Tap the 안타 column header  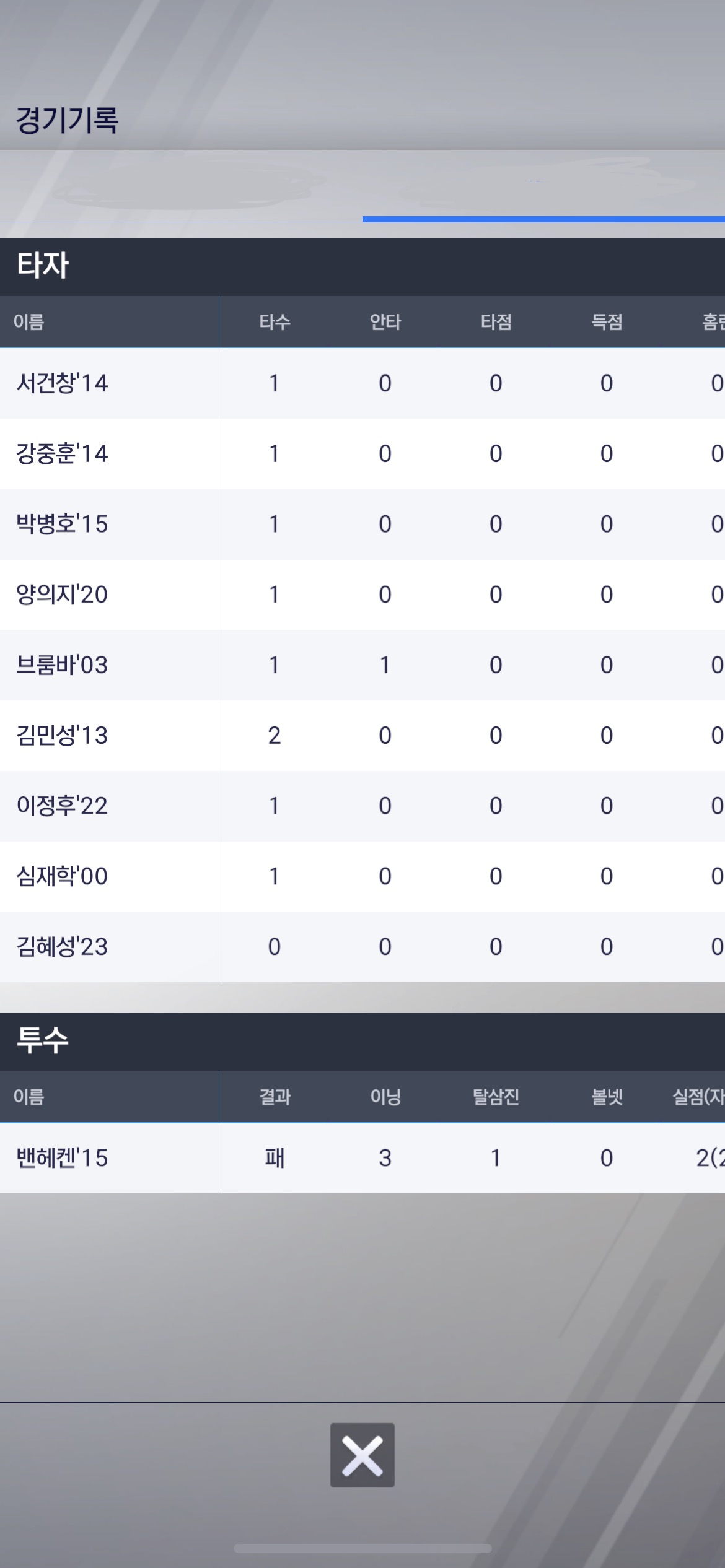[x=385, y=322]
